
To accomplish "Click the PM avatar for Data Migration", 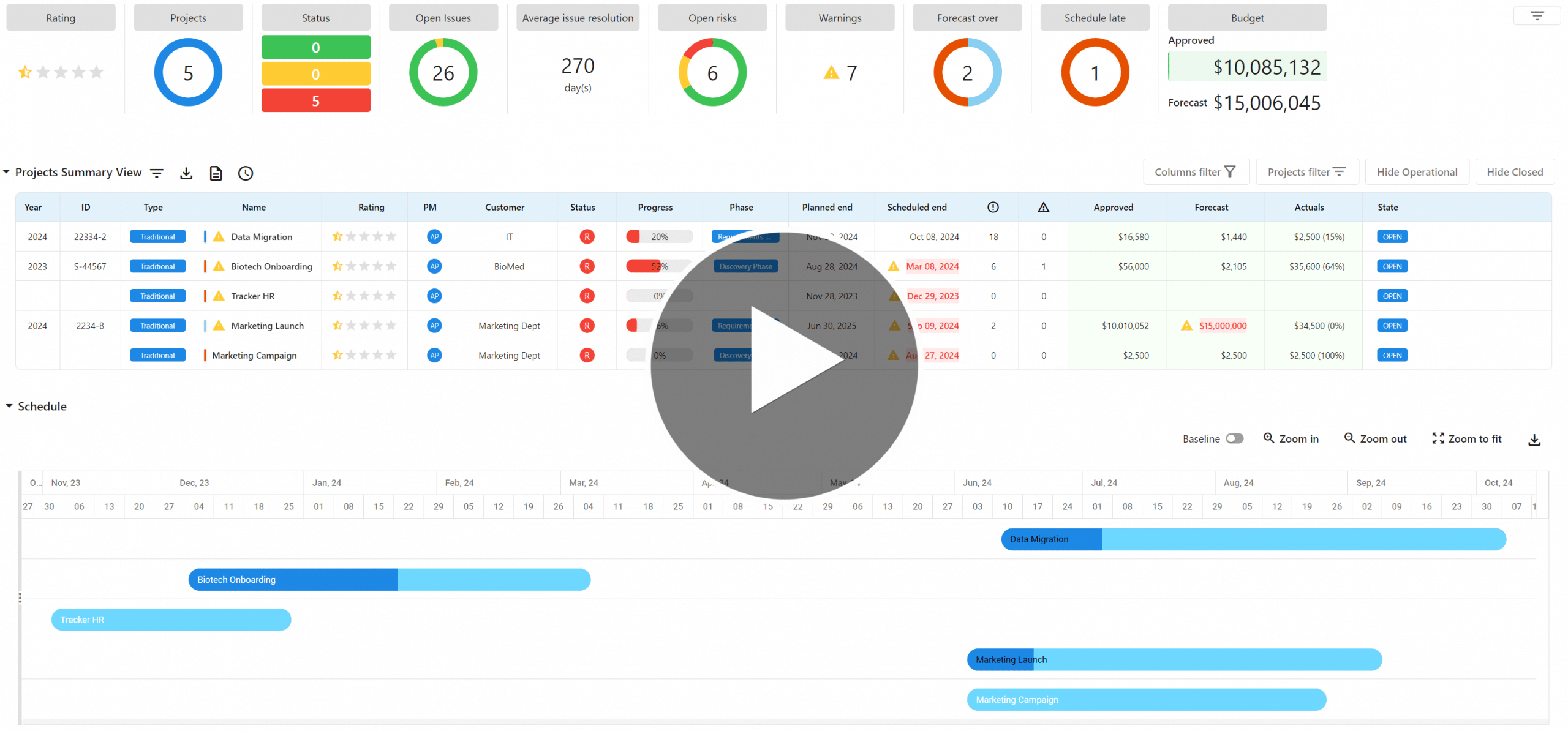I will pyautogui.click(x=434, y=236).
